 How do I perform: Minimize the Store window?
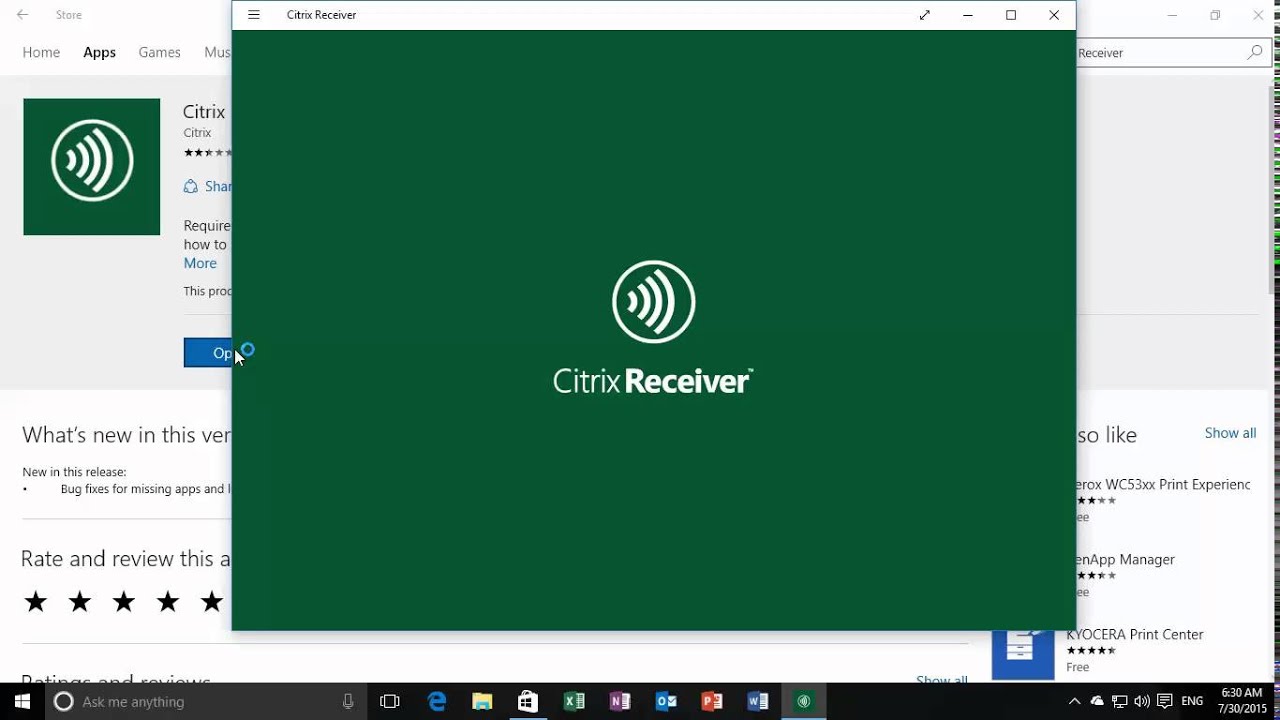[x=1172, y=15]
